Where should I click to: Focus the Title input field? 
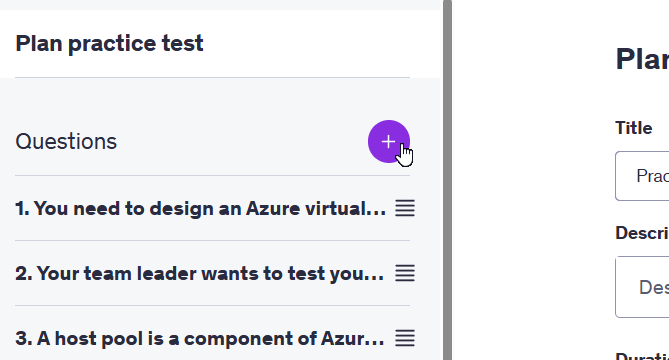(x=642, y=176)
